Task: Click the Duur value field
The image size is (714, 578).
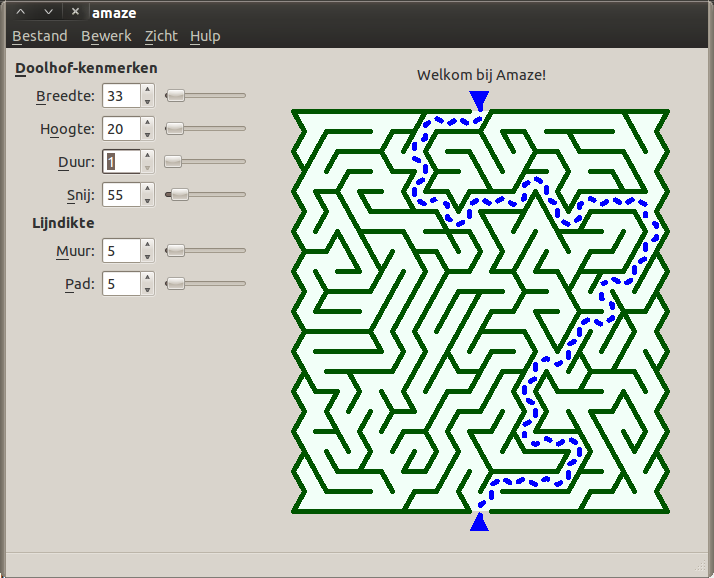Action: pos(122,162)
